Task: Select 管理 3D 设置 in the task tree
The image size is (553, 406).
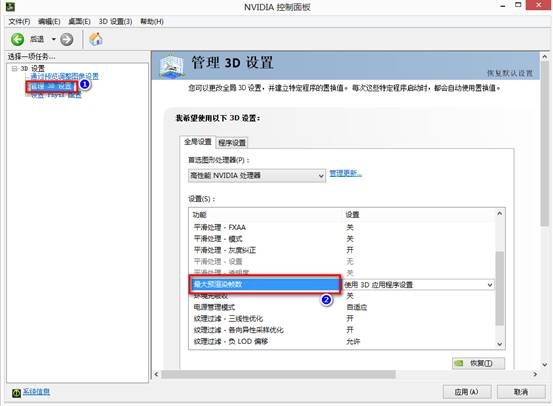Action: click(51, 86)
